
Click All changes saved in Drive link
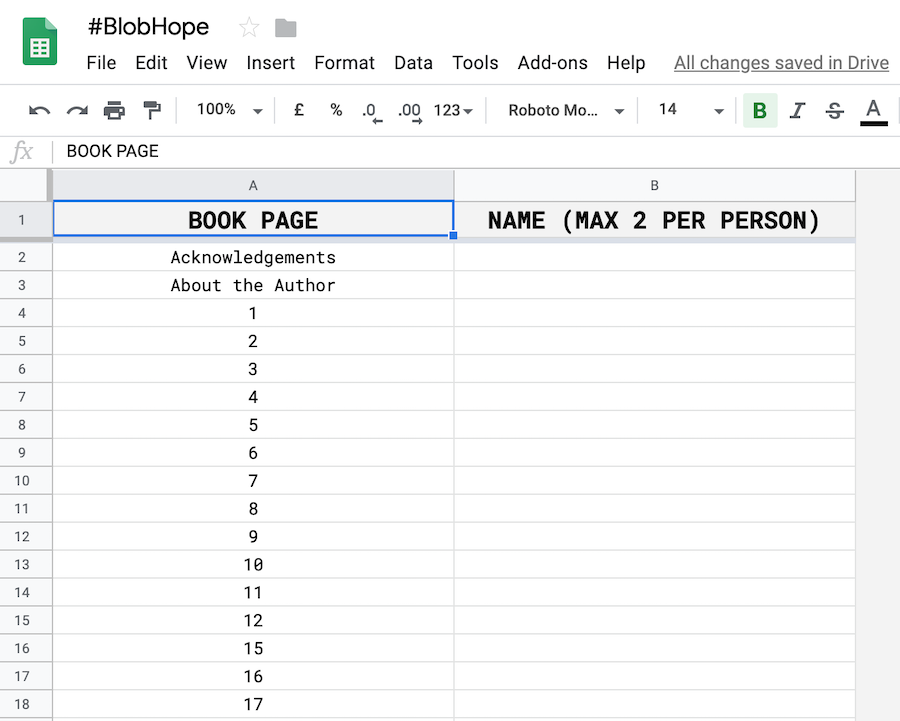point(781,62)
